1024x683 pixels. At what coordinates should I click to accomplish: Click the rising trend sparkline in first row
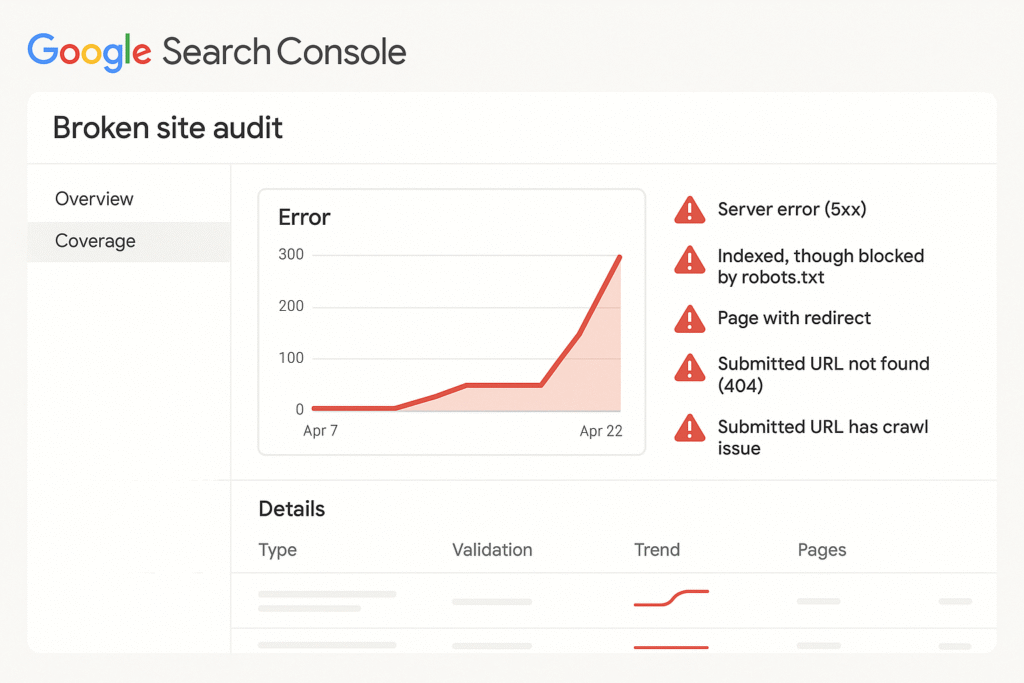tap(671, 598)
